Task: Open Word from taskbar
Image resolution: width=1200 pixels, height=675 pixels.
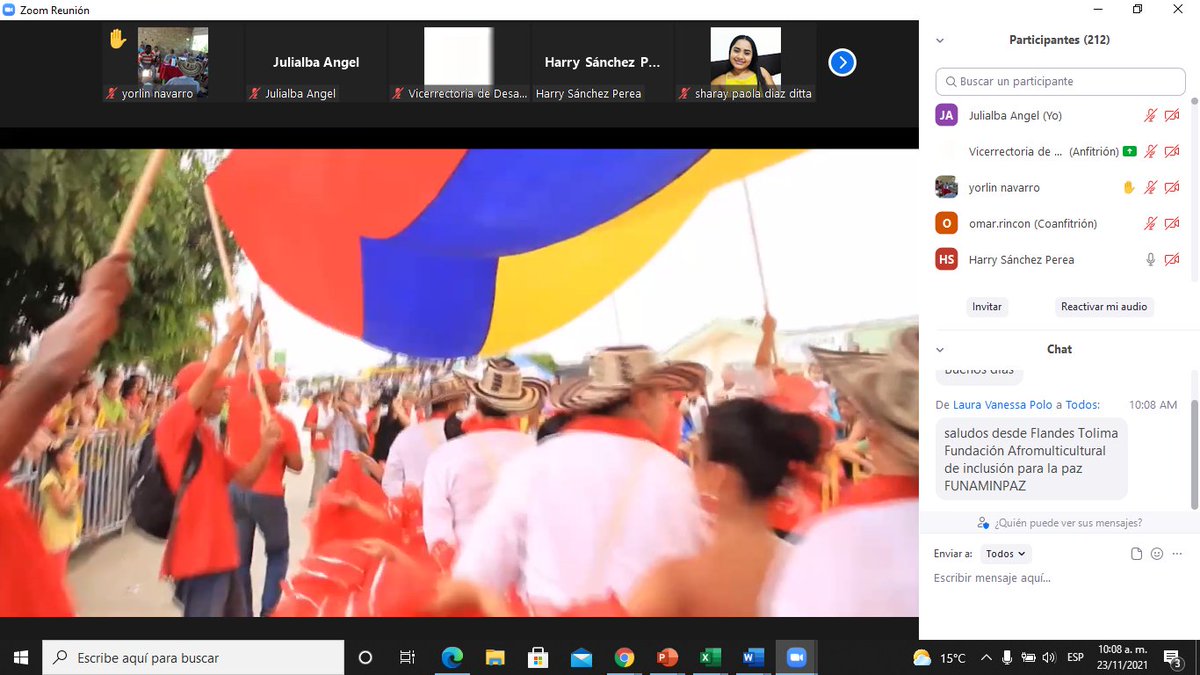Action: click(753, 657)
